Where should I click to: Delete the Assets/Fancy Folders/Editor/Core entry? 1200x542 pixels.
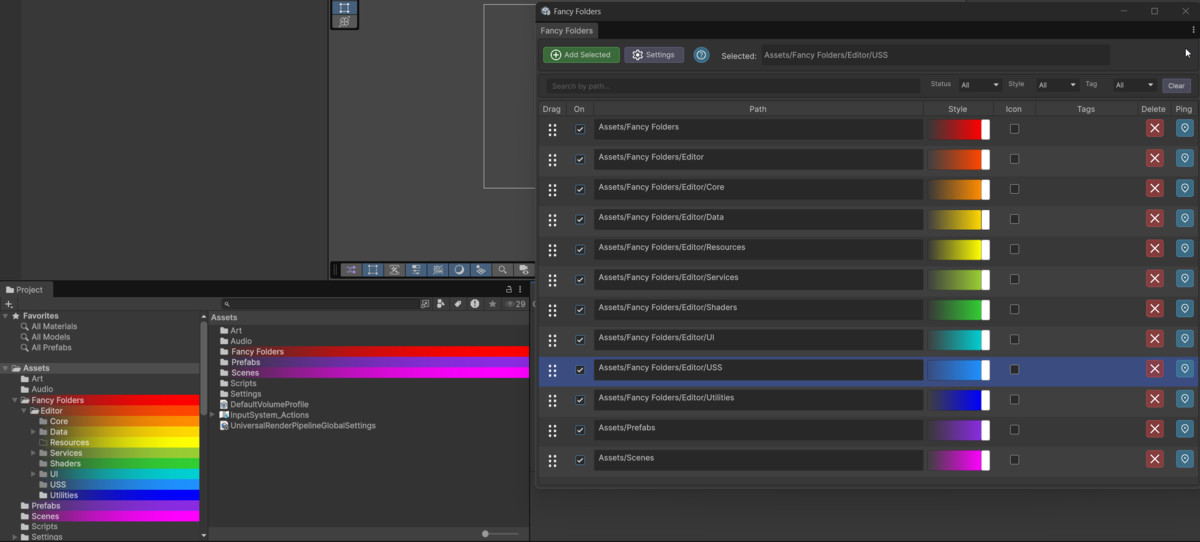1154,188
